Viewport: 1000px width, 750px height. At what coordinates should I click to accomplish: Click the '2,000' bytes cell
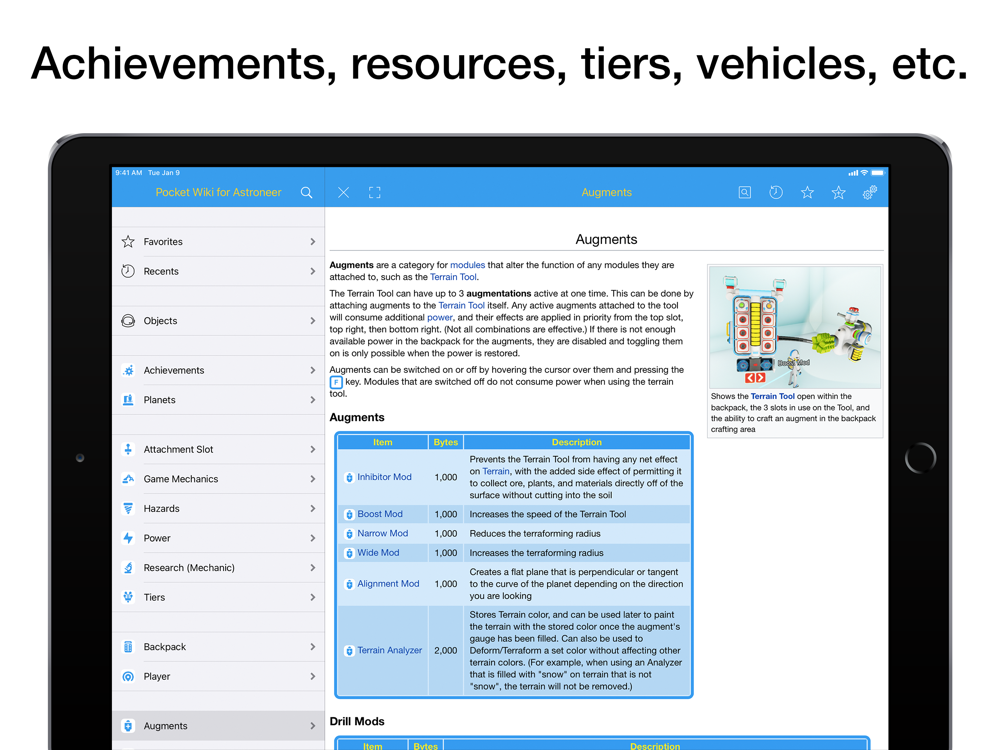[446, 651]
